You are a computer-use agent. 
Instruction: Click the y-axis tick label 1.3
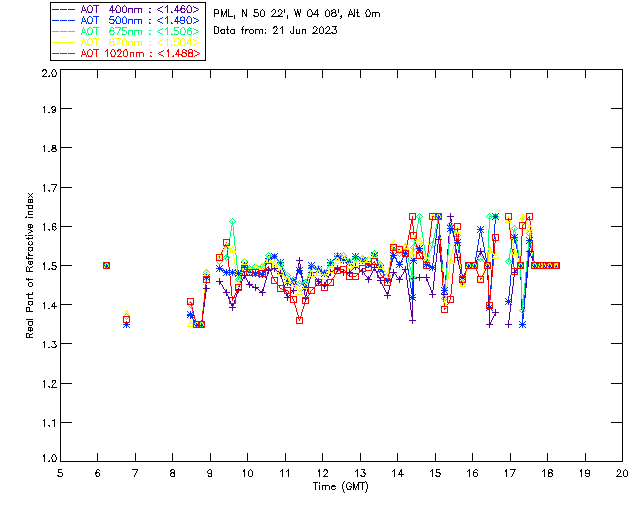click(x=49, y=344)
